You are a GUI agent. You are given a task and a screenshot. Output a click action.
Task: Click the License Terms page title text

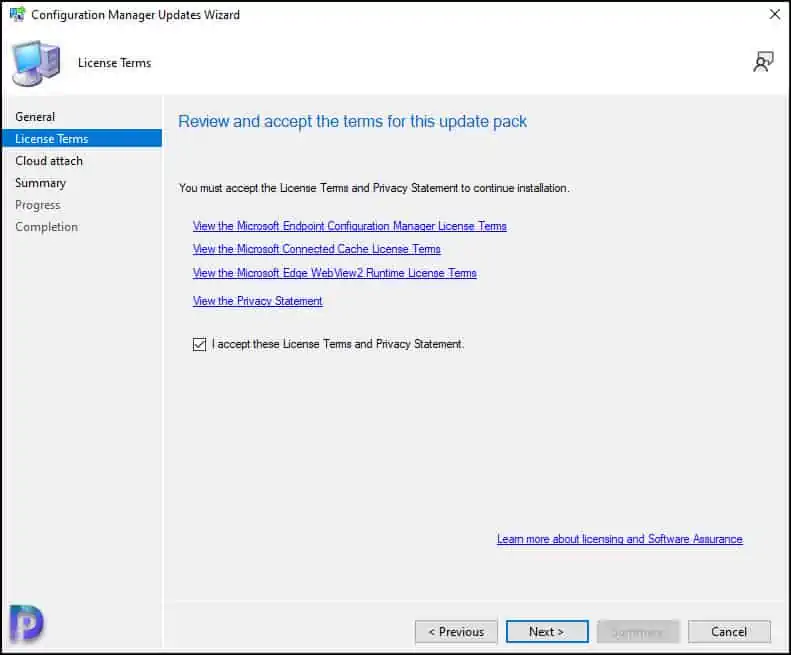(115, 63)
